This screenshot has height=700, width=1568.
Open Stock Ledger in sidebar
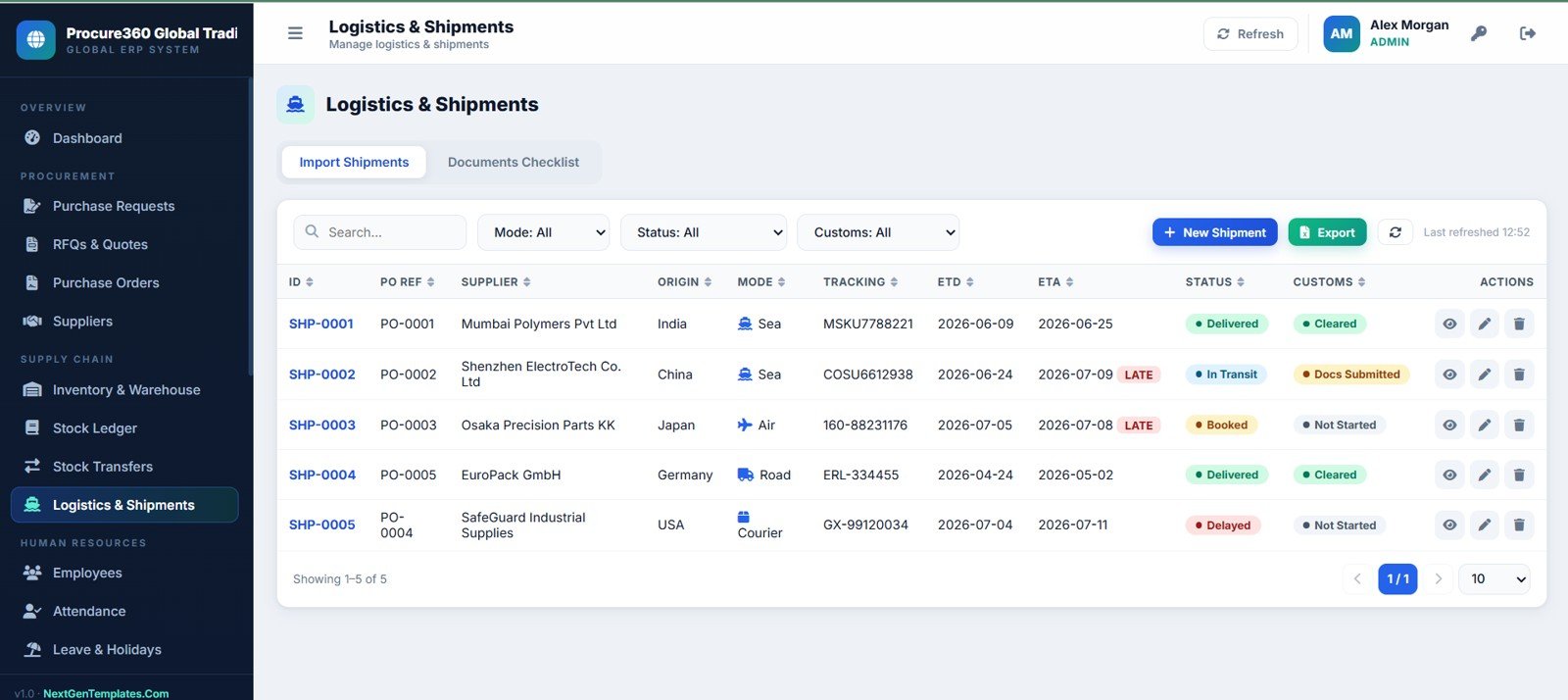coord(125,427)
